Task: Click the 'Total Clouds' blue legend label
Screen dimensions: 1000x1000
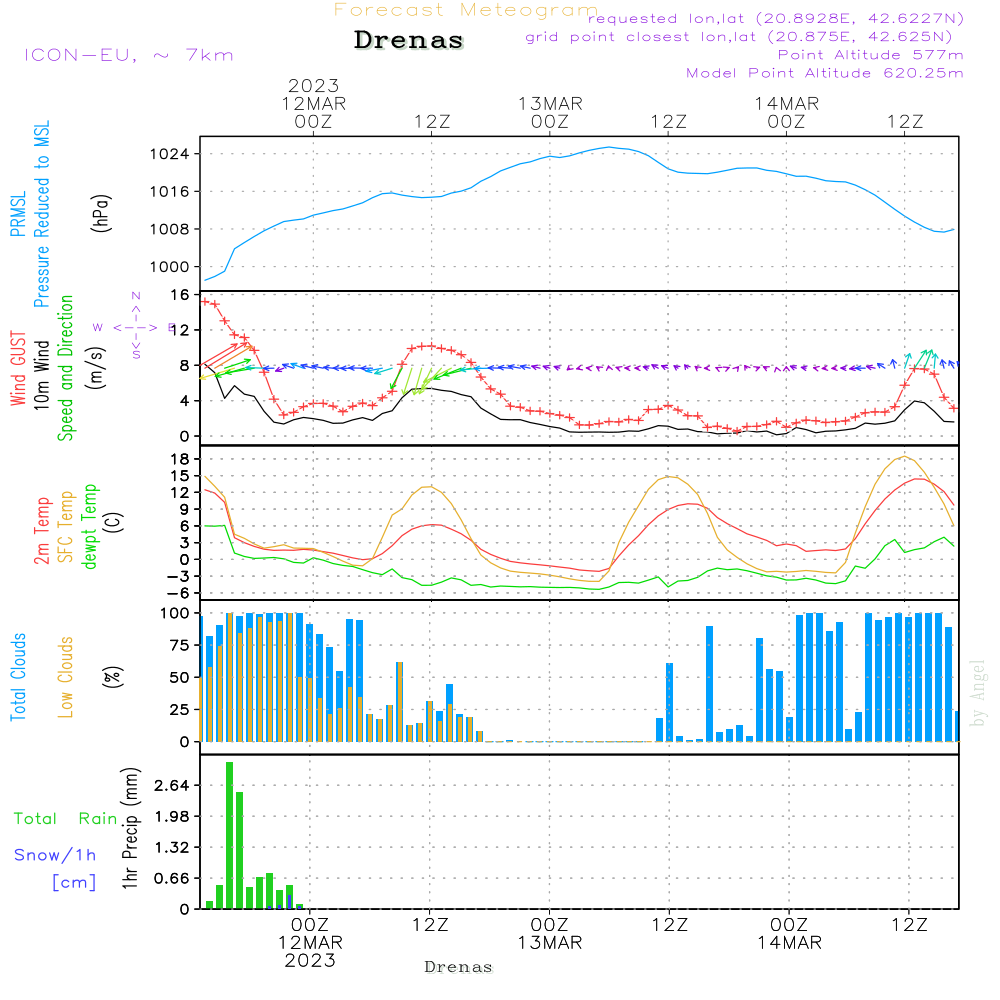Action: click(18, 677)
